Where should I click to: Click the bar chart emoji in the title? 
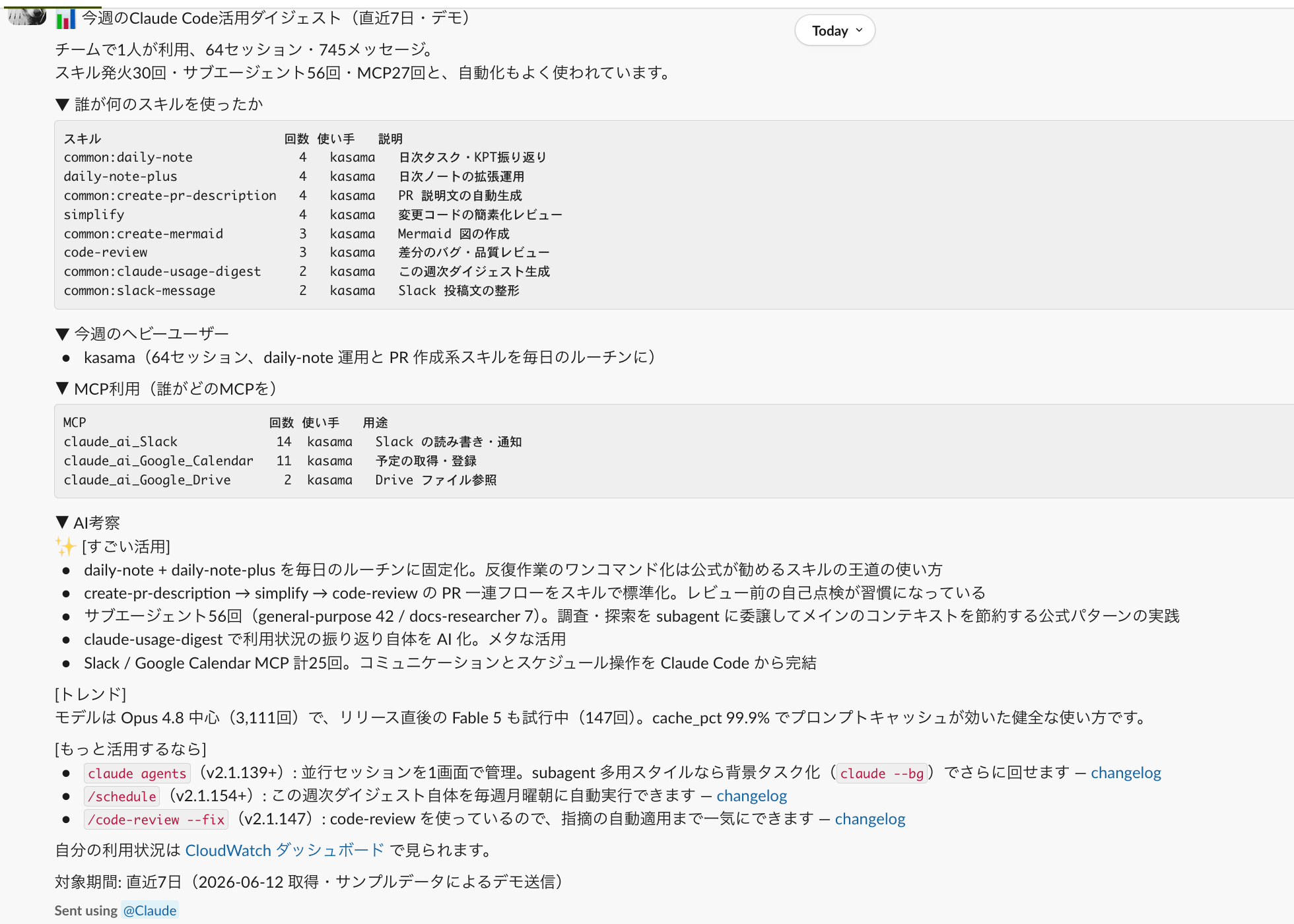[x=65, y=19]
